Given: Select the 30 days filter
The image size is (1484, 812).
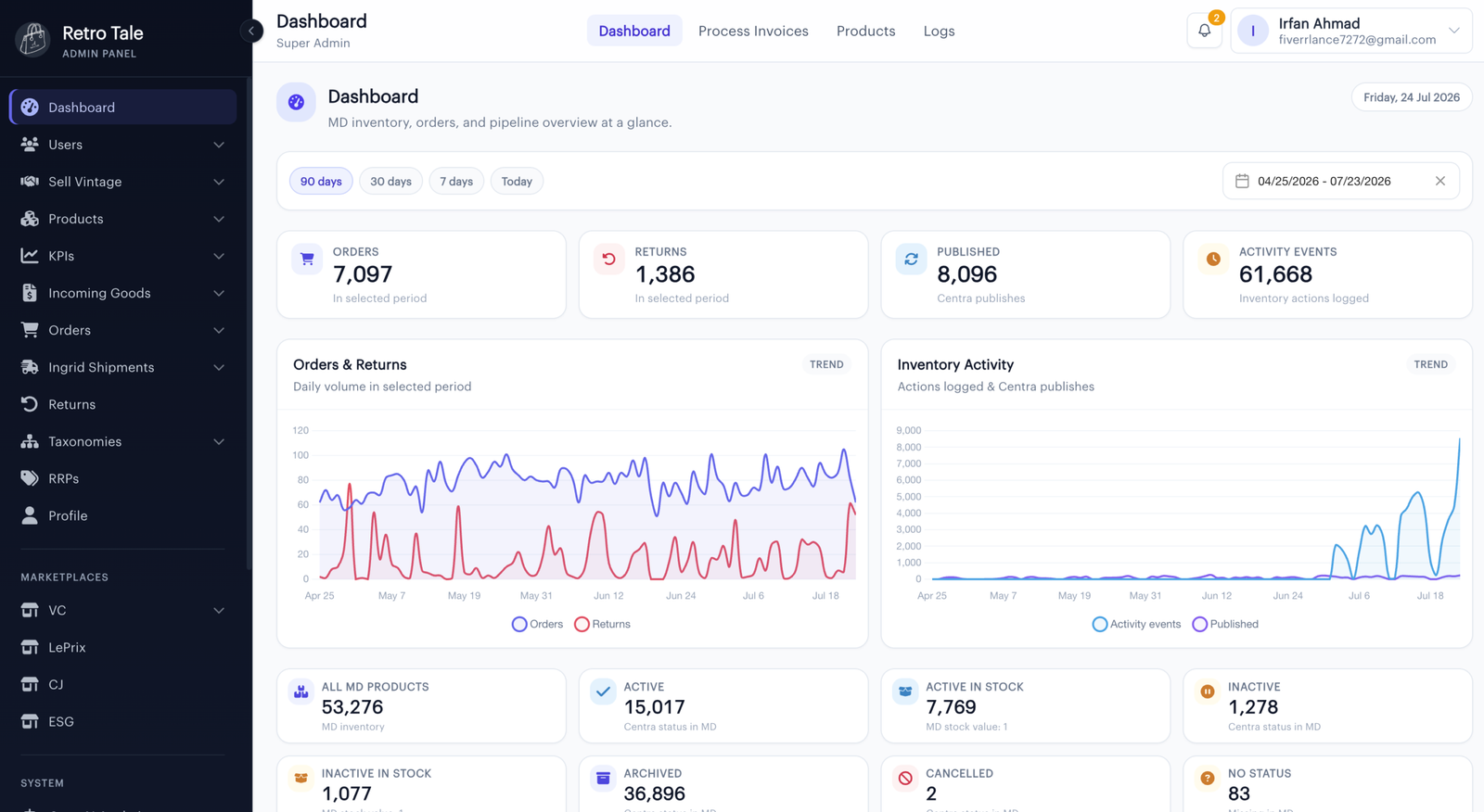Looking at the screenshot, I should 390,181.
